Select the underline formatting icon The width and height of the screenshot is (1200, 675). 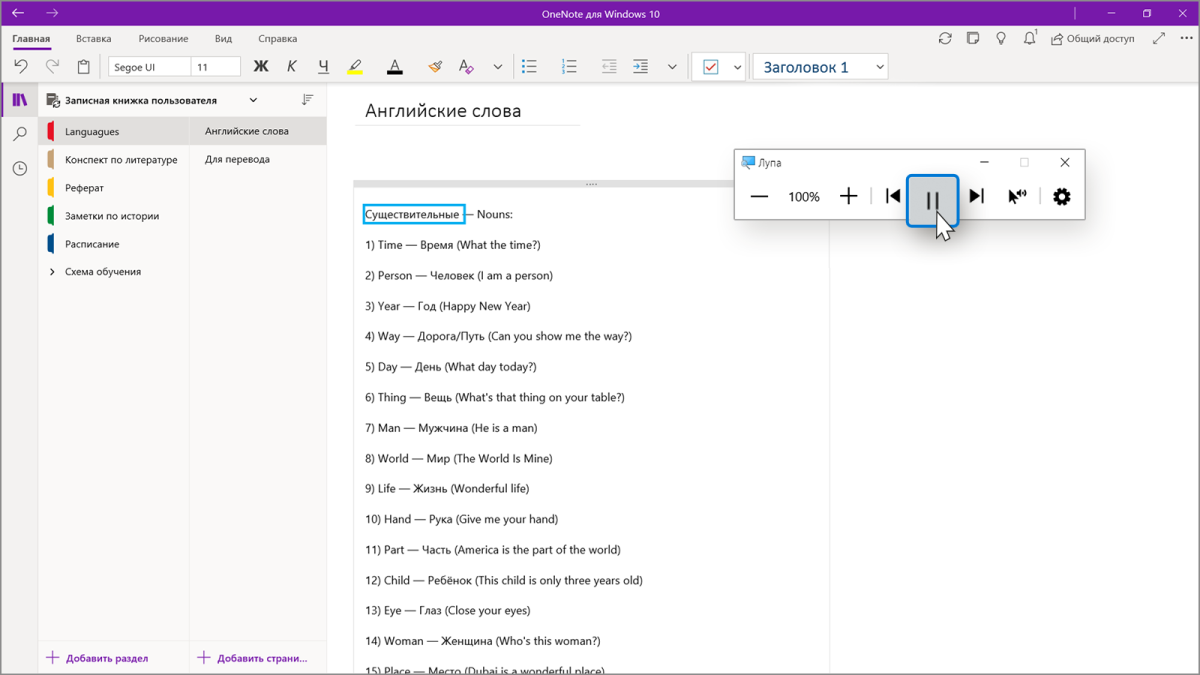(323, 66)
